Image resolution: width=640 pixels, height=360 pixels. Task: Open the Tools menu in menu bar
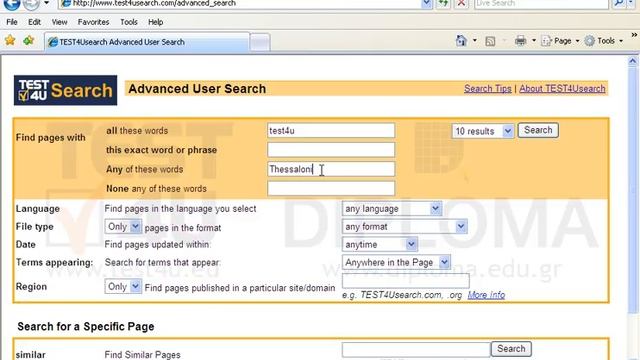pyautogui.click(x=129, y=22)
